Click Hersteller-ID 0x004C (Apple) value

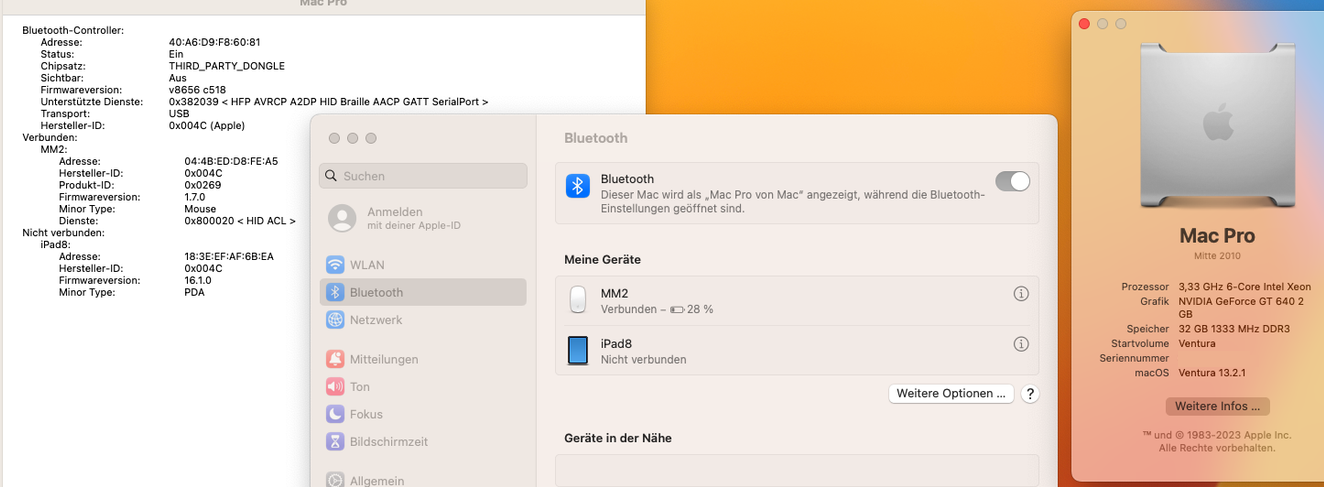pos(207,126)
